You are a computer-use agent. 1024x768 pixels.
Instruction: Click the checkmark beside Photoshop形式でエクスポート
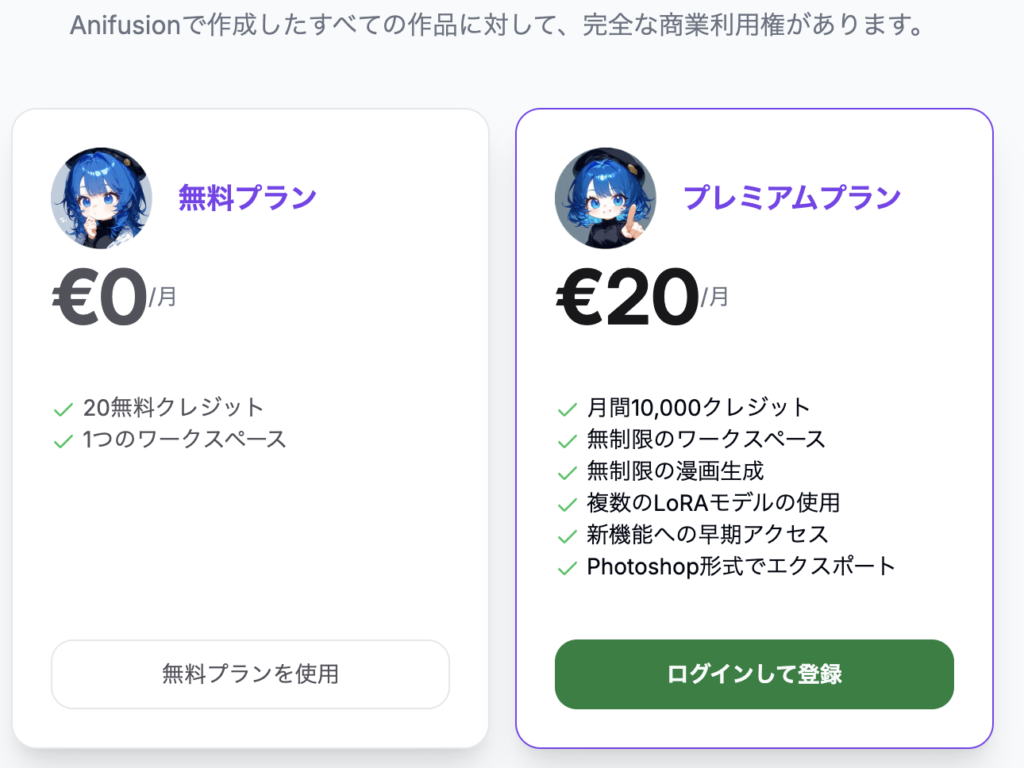(x=568, y=568)
